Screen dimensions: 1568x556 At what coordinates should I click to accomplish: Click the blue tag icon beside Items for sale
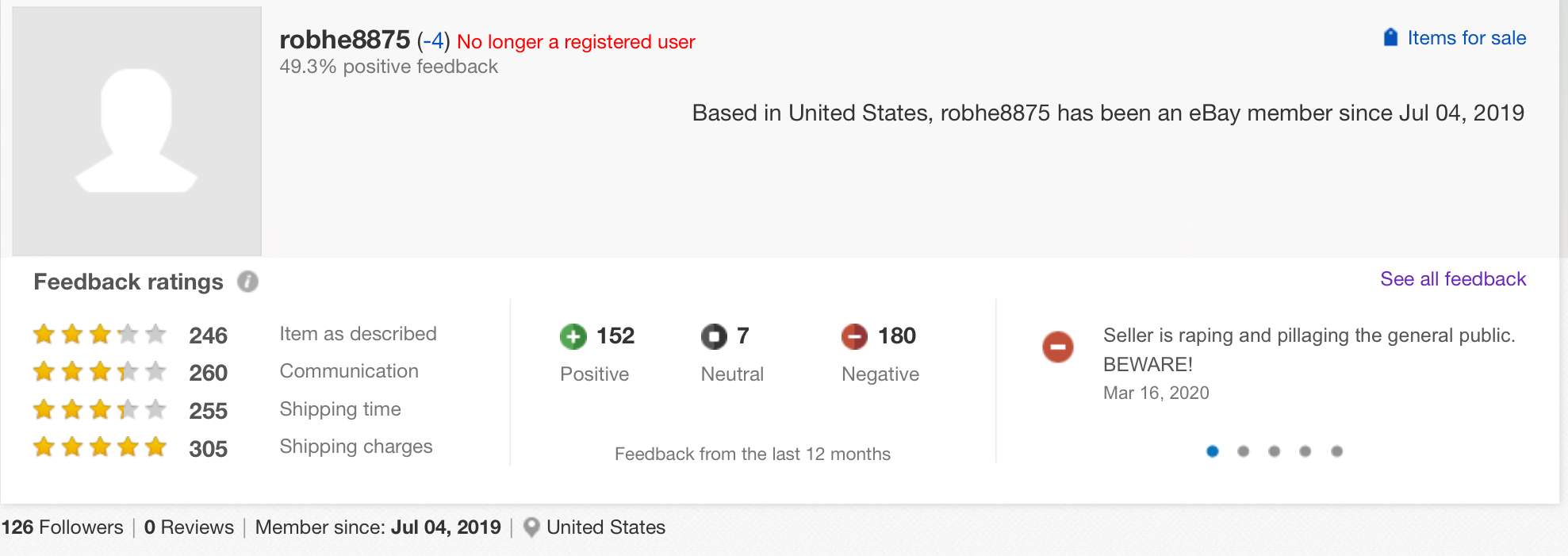click(1390, 37)
